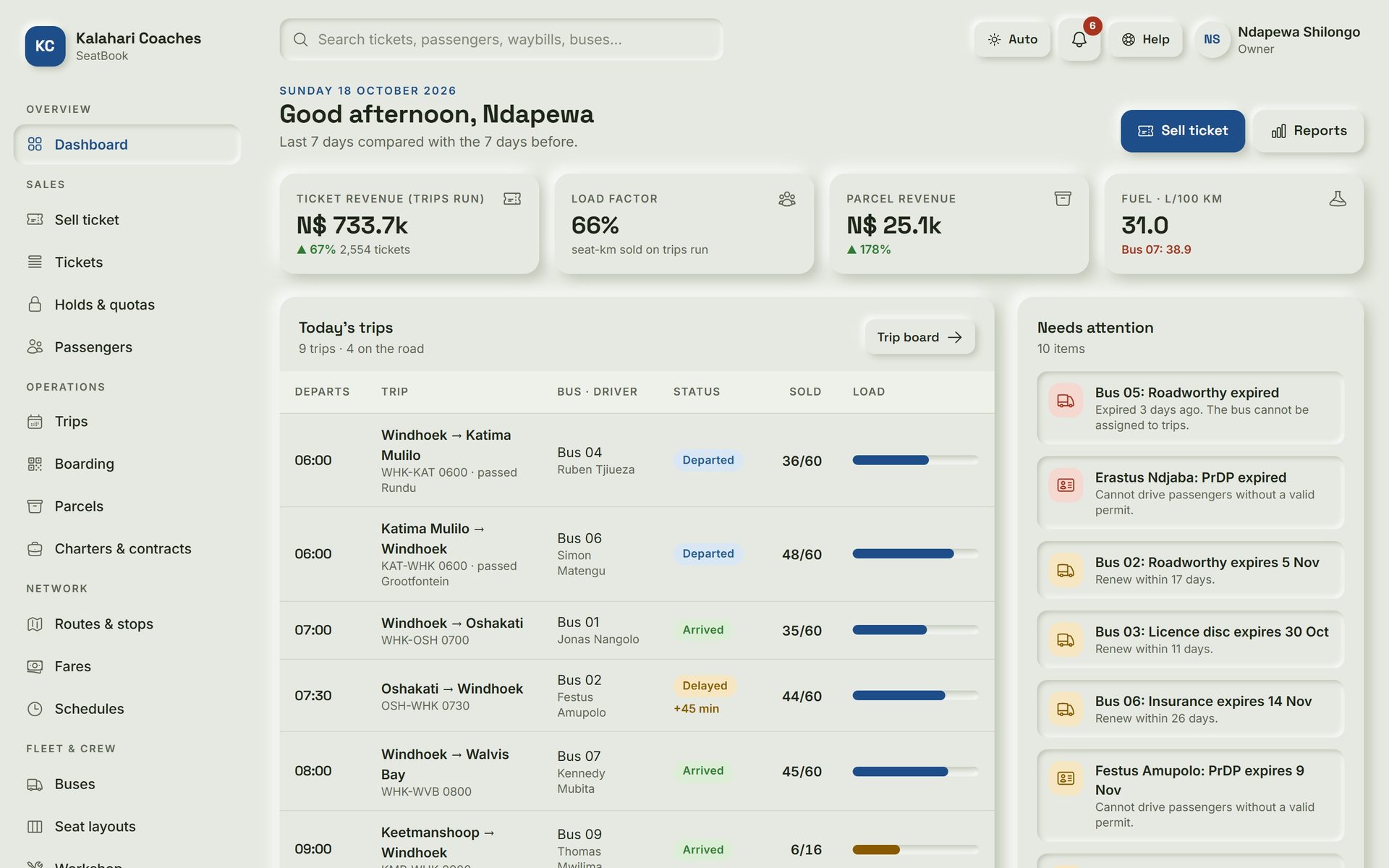
Task: Click the bus icon for Bus 03 Licence disc alert
Action: 1066,640
